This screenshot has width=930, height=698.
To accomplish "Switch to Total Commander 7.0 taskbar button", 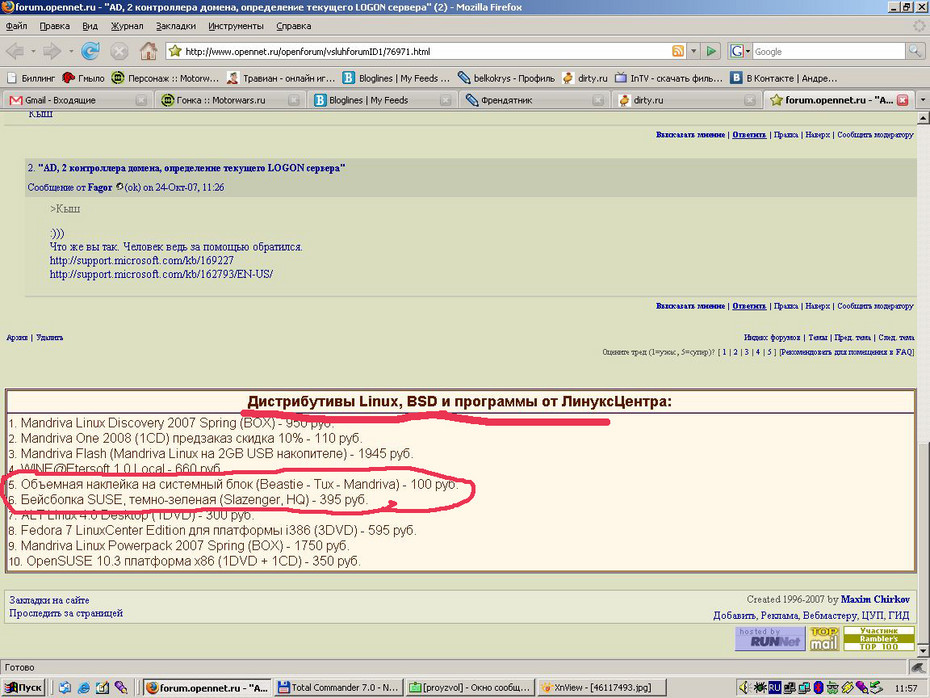I will pyautogui.click(x=339, y=688).
